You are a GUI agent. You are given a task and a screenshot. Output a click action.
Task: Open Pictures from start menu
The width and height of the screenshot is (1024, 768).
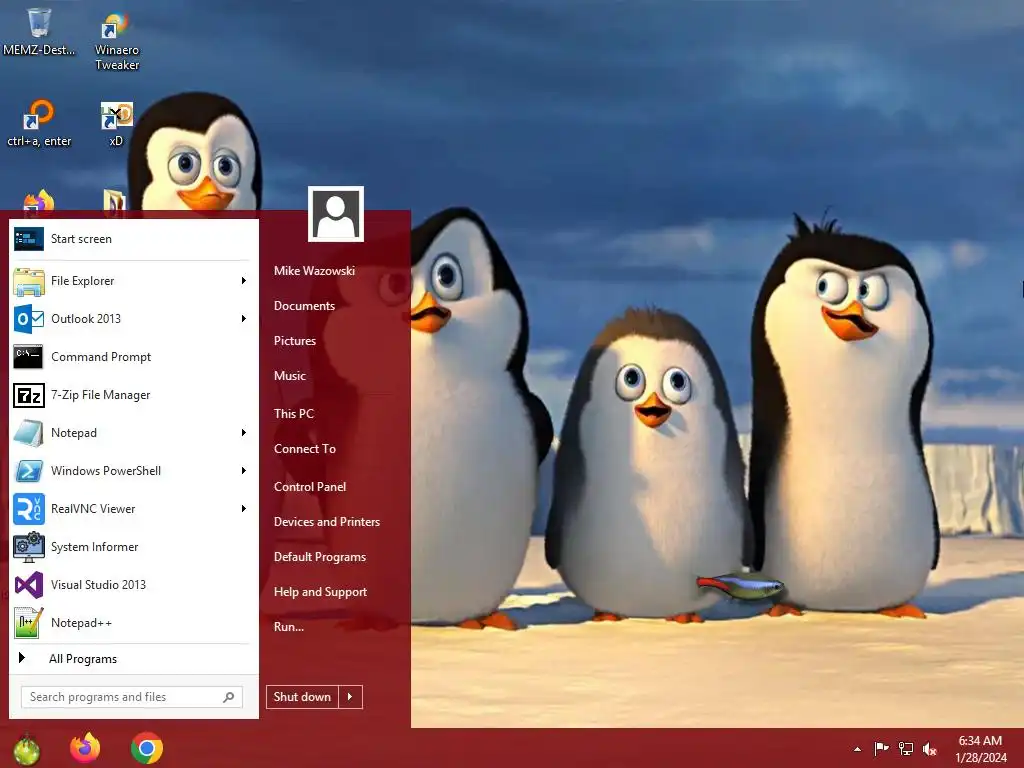(295, 341)
